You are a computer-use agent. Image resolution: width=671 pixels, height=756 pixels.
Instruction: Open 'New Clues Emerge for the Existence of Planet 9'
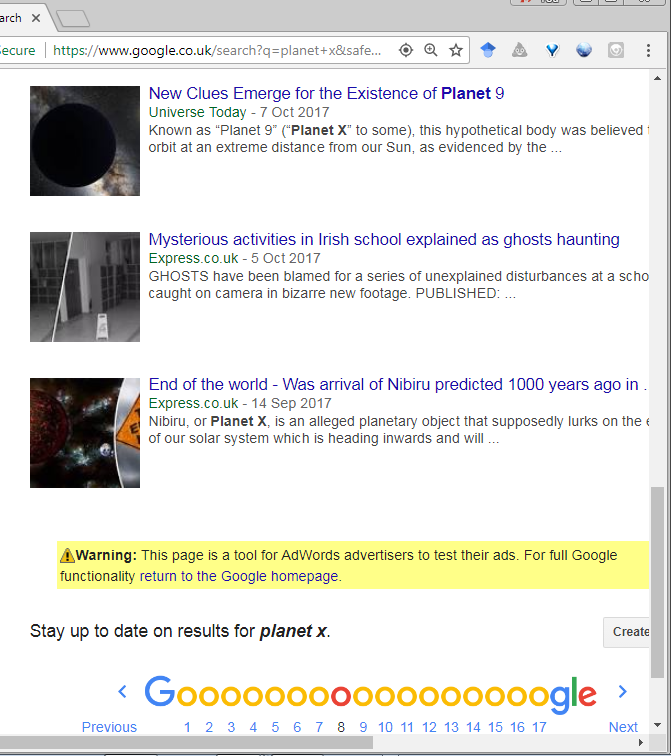point(326,94)
